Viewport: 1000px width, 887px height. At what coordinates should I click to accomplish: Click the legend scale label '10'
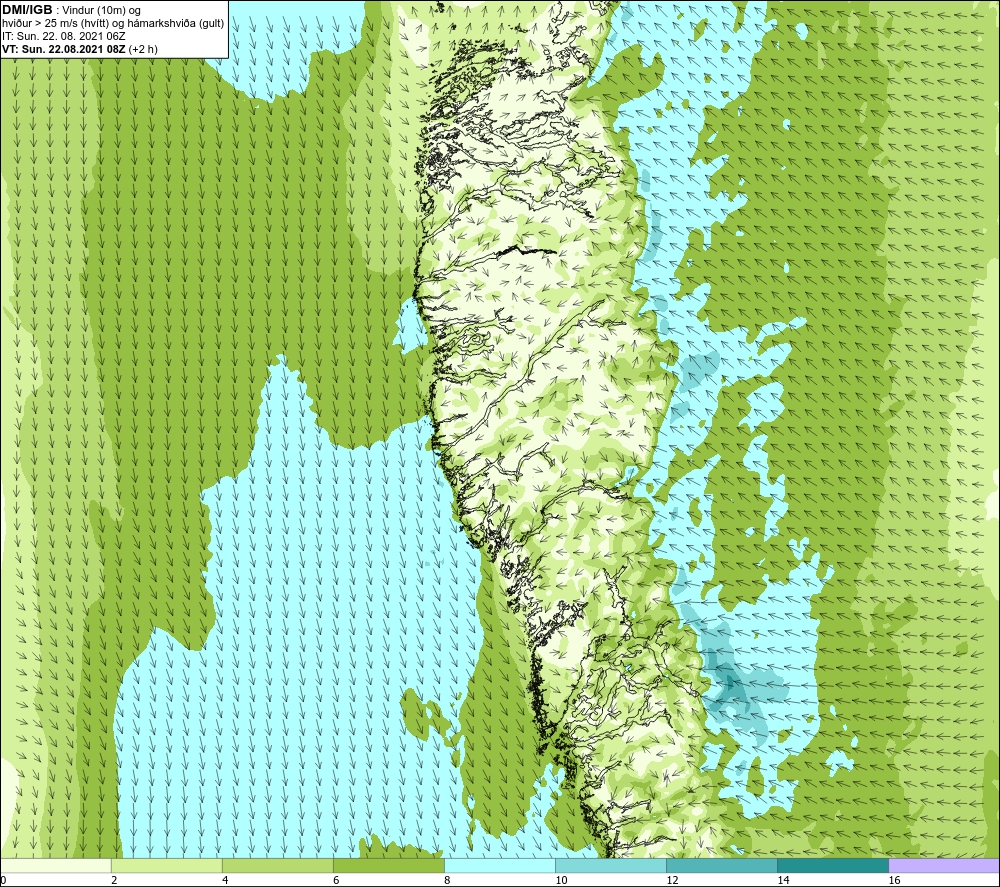[561, 881]
